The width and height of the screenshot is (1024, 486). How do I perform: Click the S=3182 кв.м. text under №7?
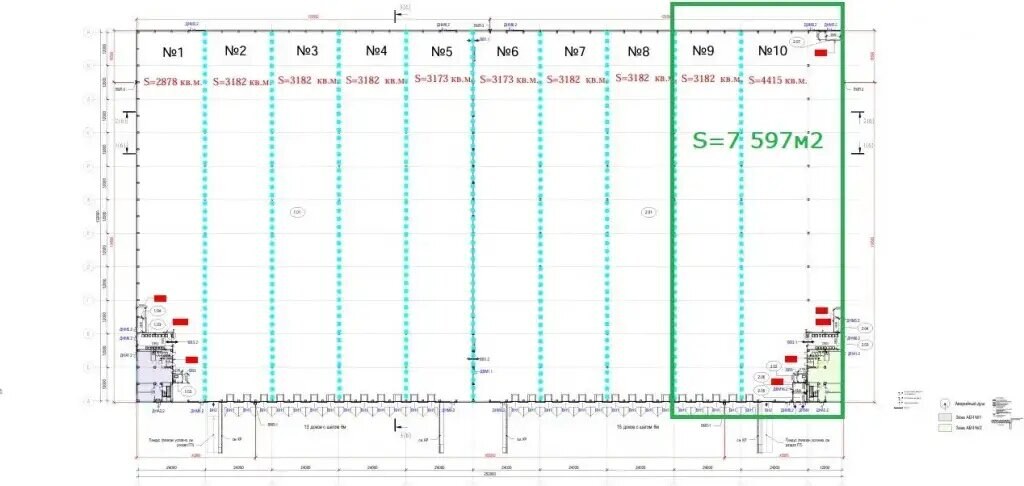pos(575,79)
